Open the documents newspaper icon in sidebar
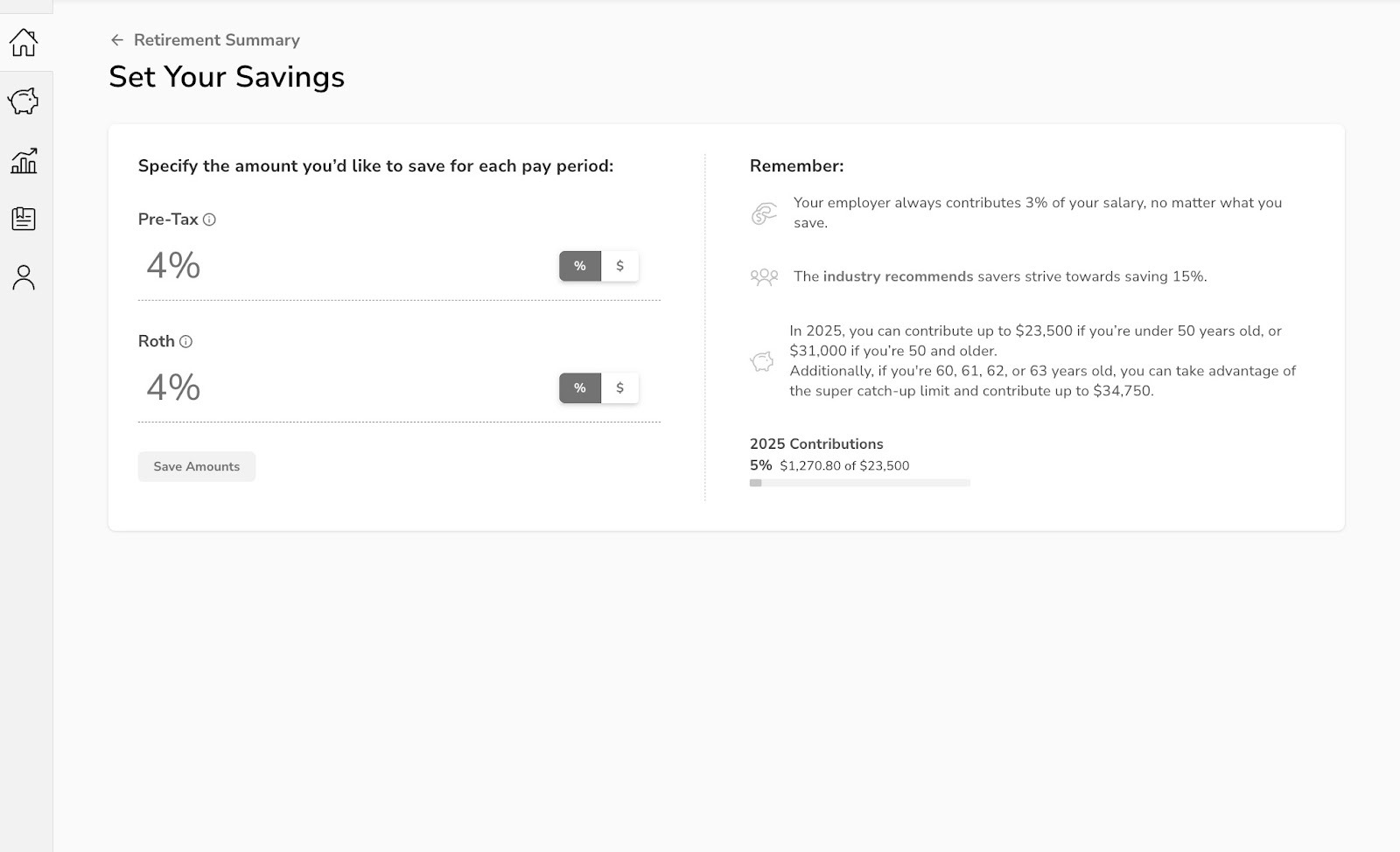 [x=24, y=219]
